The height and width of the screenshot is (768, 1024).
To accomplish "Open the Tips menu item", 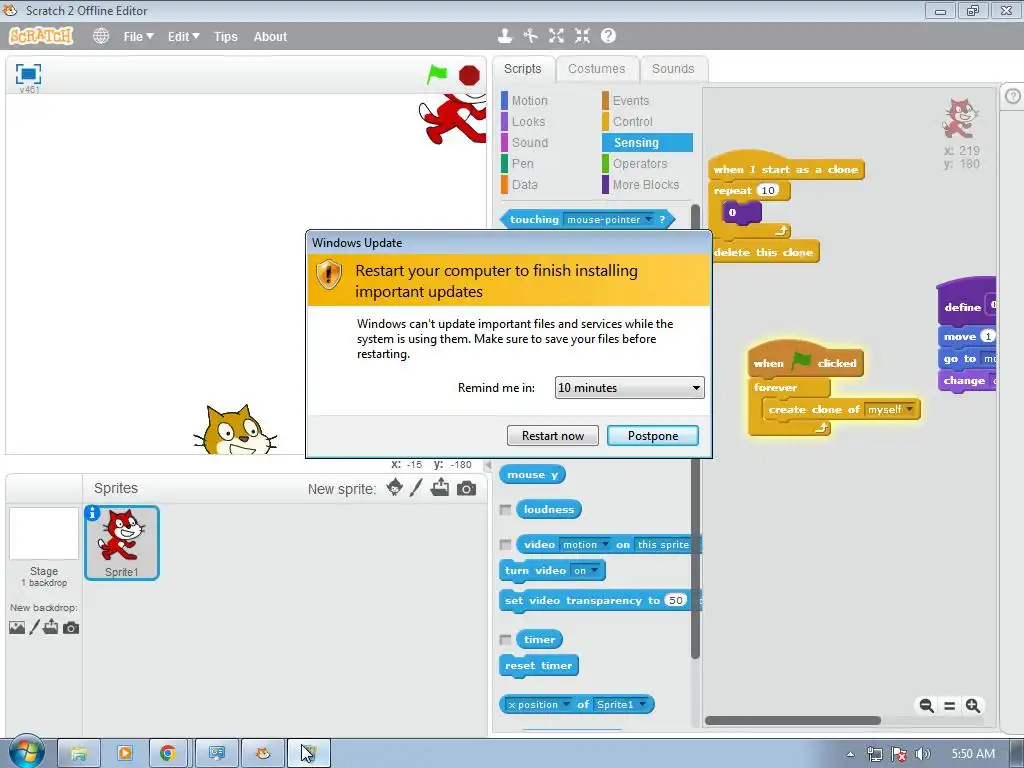I will coord(225,37).
